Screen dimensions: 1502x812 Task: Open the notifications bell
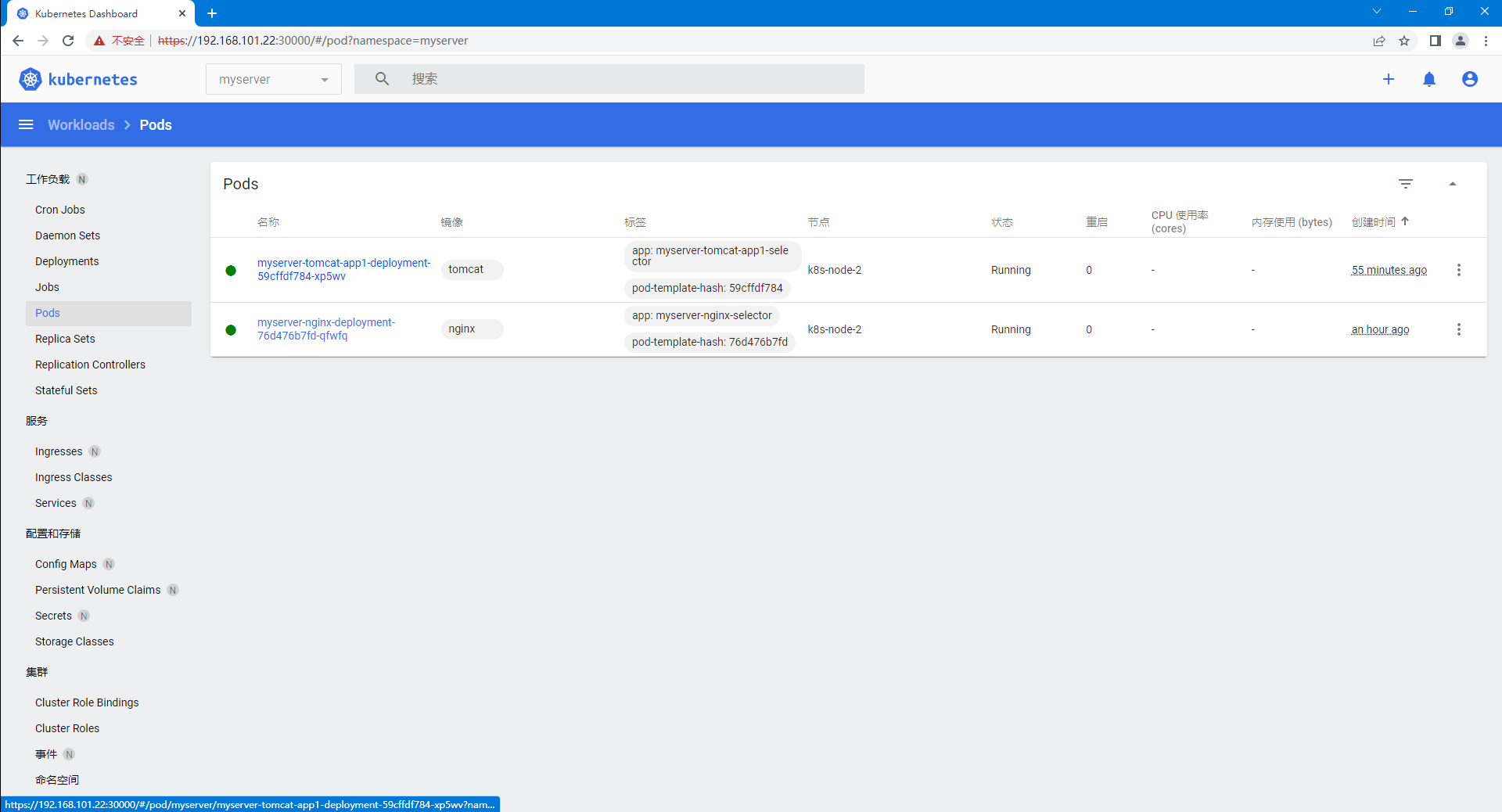pyautogui.click(x=1429, y=79)
